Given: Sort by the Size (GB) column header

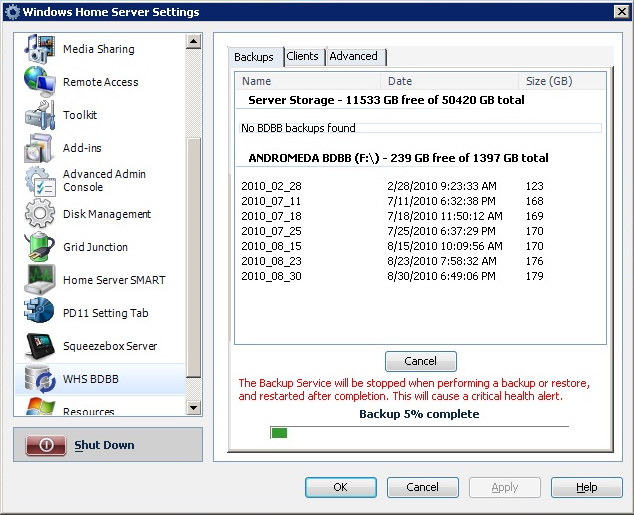Looking at the screenshot, I should pyautogui.click(x=562, y=81).
